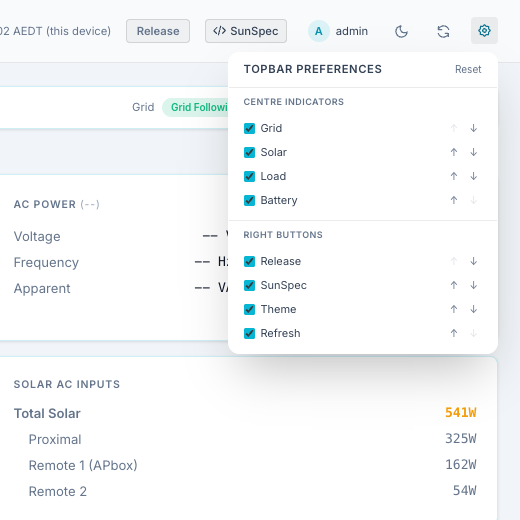Click disabled down arrow for Battery

tap(473, 200)
